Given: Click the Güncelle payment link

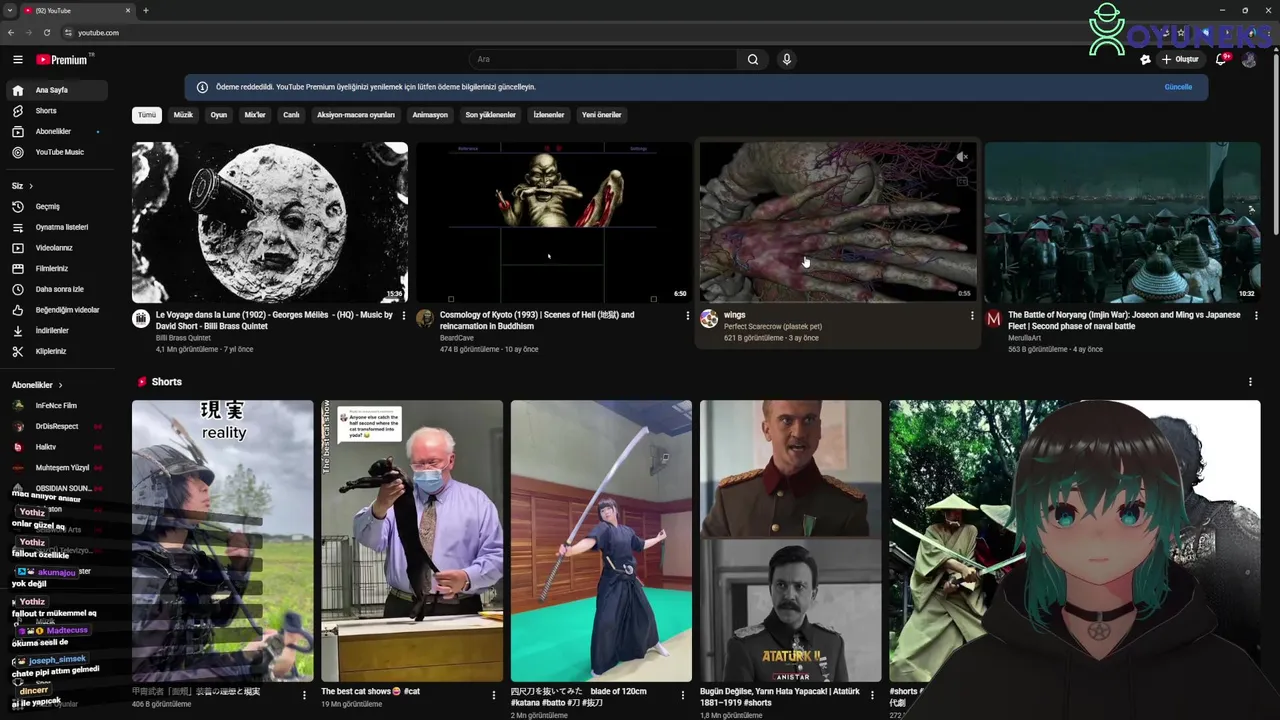Looking at the screenshot, I should click(1178, 87).
